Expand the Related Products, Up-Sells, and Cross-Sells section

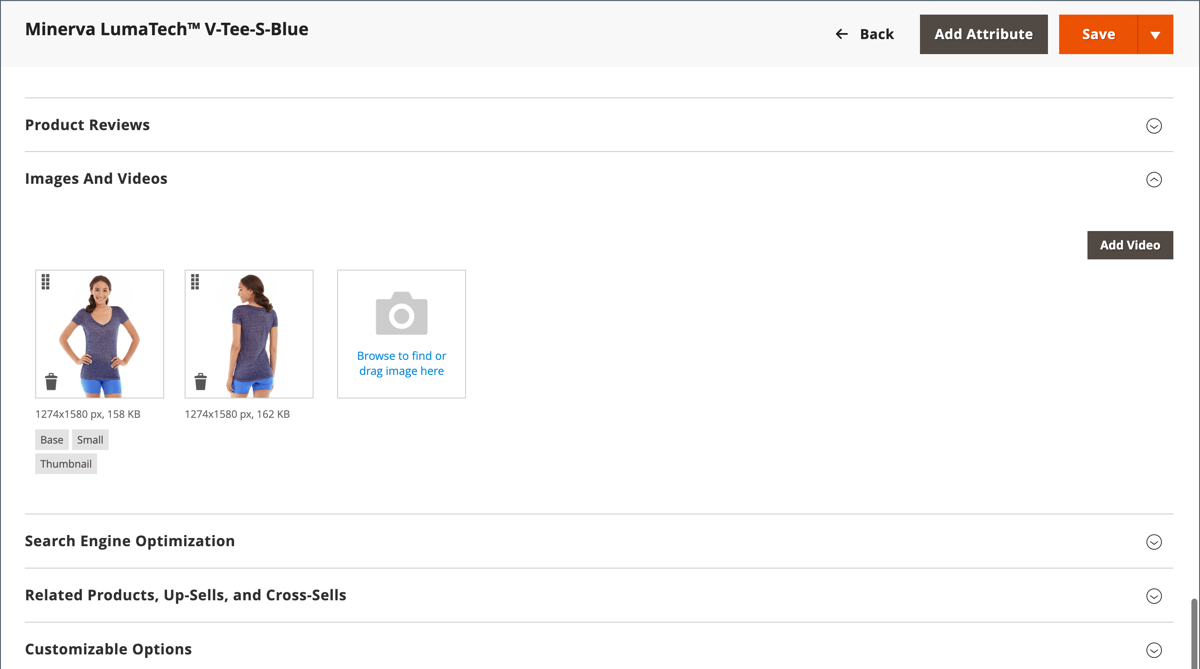[x=1154, y=595]
